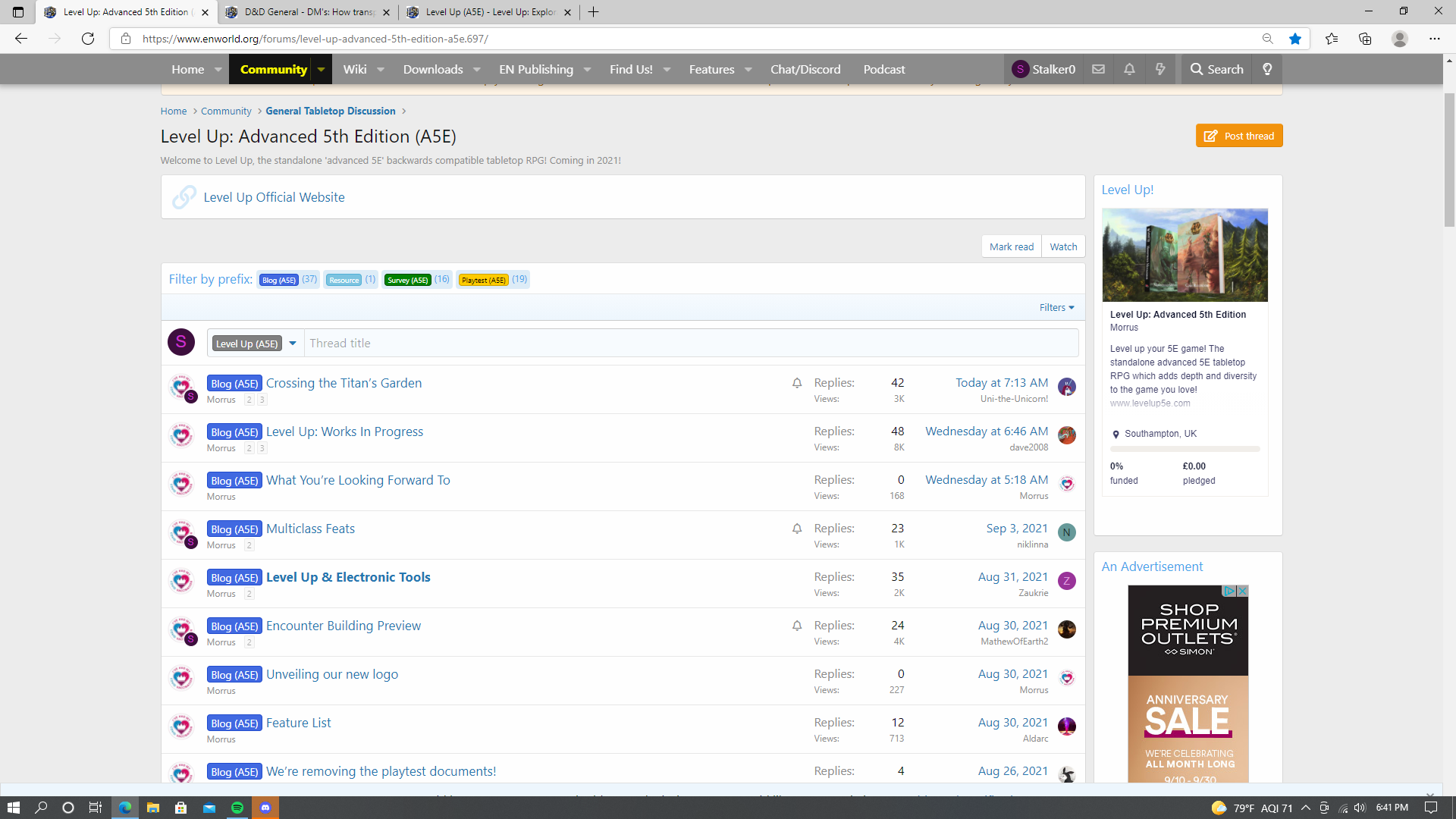Open the Crossing the Titan's Garden thread
Screen dimensions: 1456x819
344,383
